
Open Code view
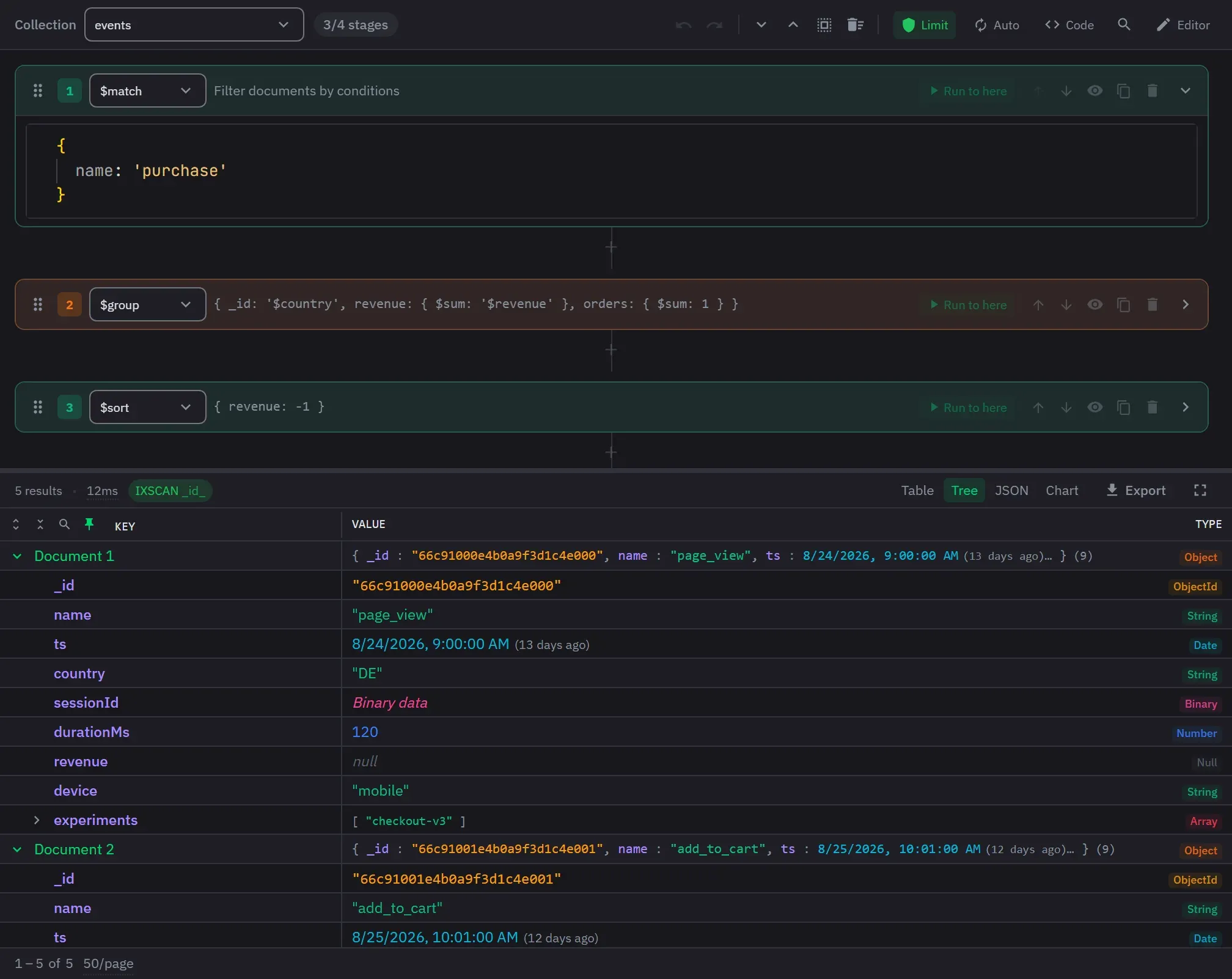pyautogui.click(x=1069, y=25)
